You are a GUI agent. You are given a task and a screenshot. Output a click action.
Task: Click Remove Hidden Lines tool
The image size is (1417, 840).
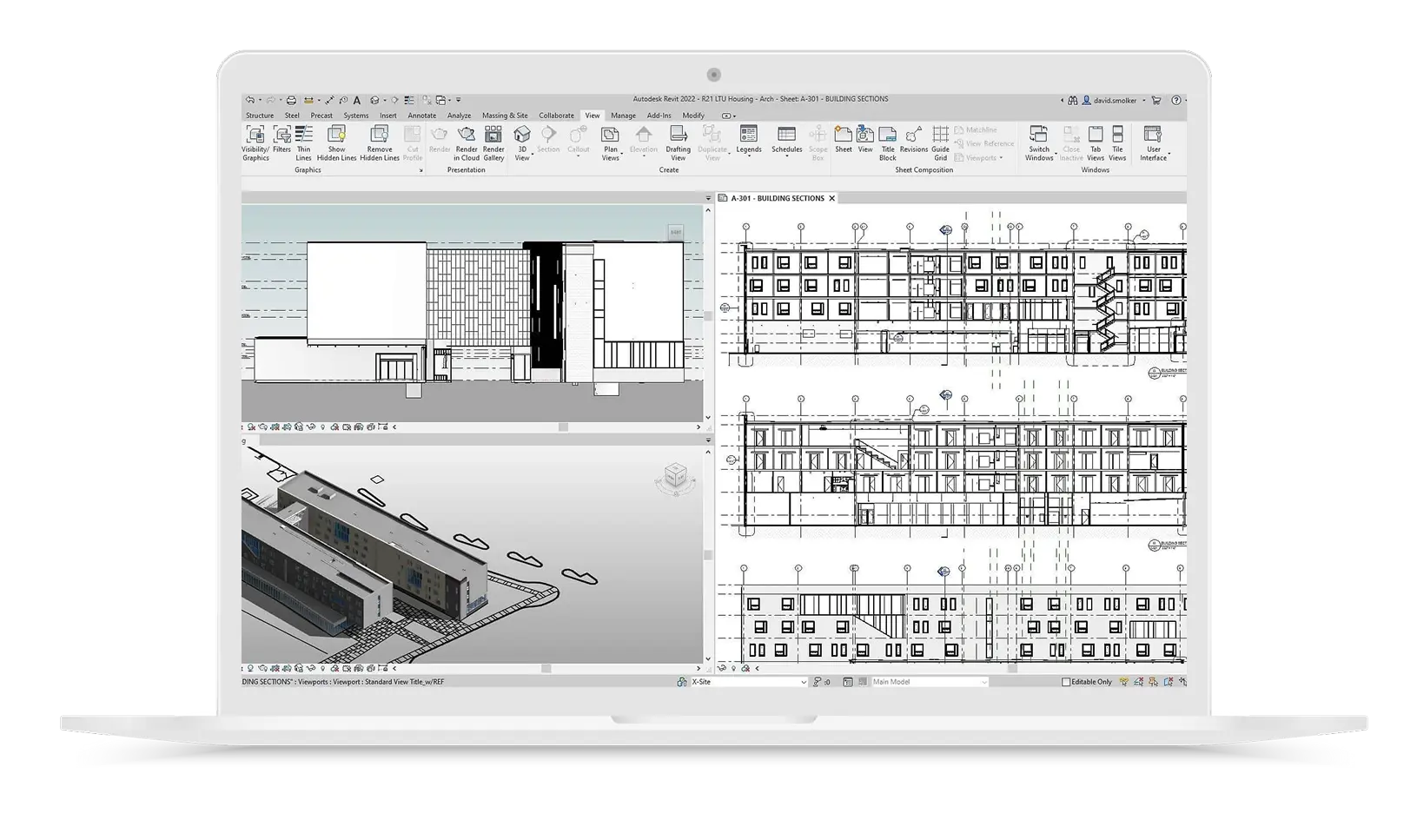[380, 143]
